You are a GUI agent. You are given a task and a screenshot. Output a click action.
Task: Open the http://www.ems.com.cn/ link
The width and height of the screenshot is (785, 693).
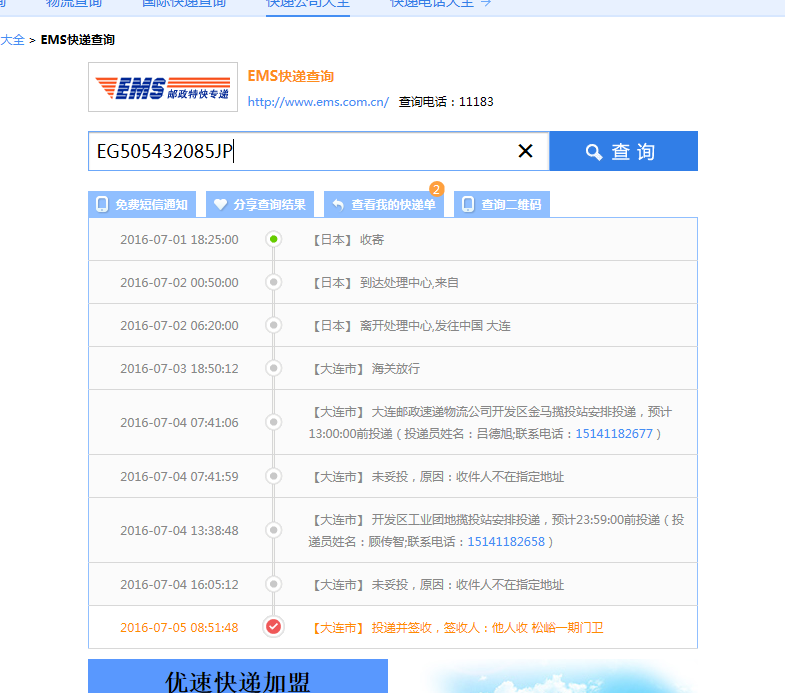(x=318, y=102)
